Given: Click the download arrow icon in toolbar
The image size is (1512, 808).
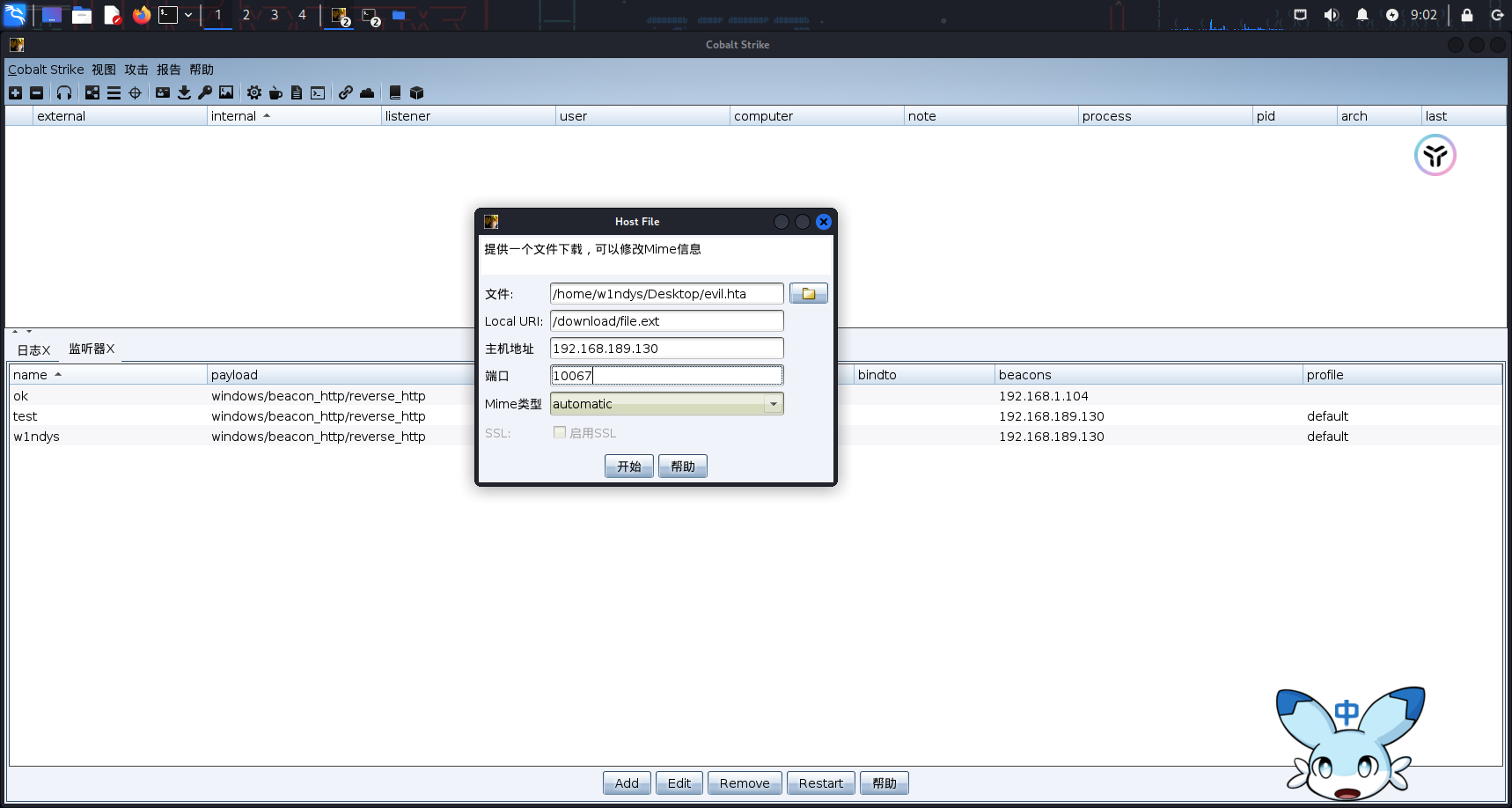Looking at the screenshot, I should [184, 92].
